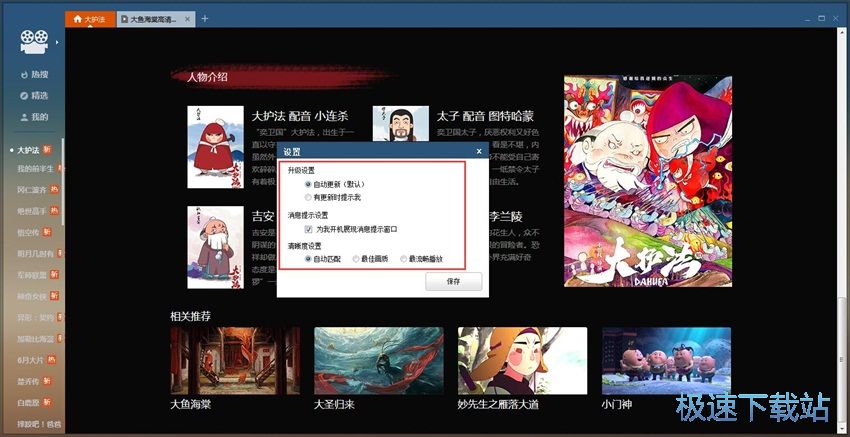850x437 pixels.
Task: Select 我的前半生 in the sidebar list
Action: [x=36, y=169]
